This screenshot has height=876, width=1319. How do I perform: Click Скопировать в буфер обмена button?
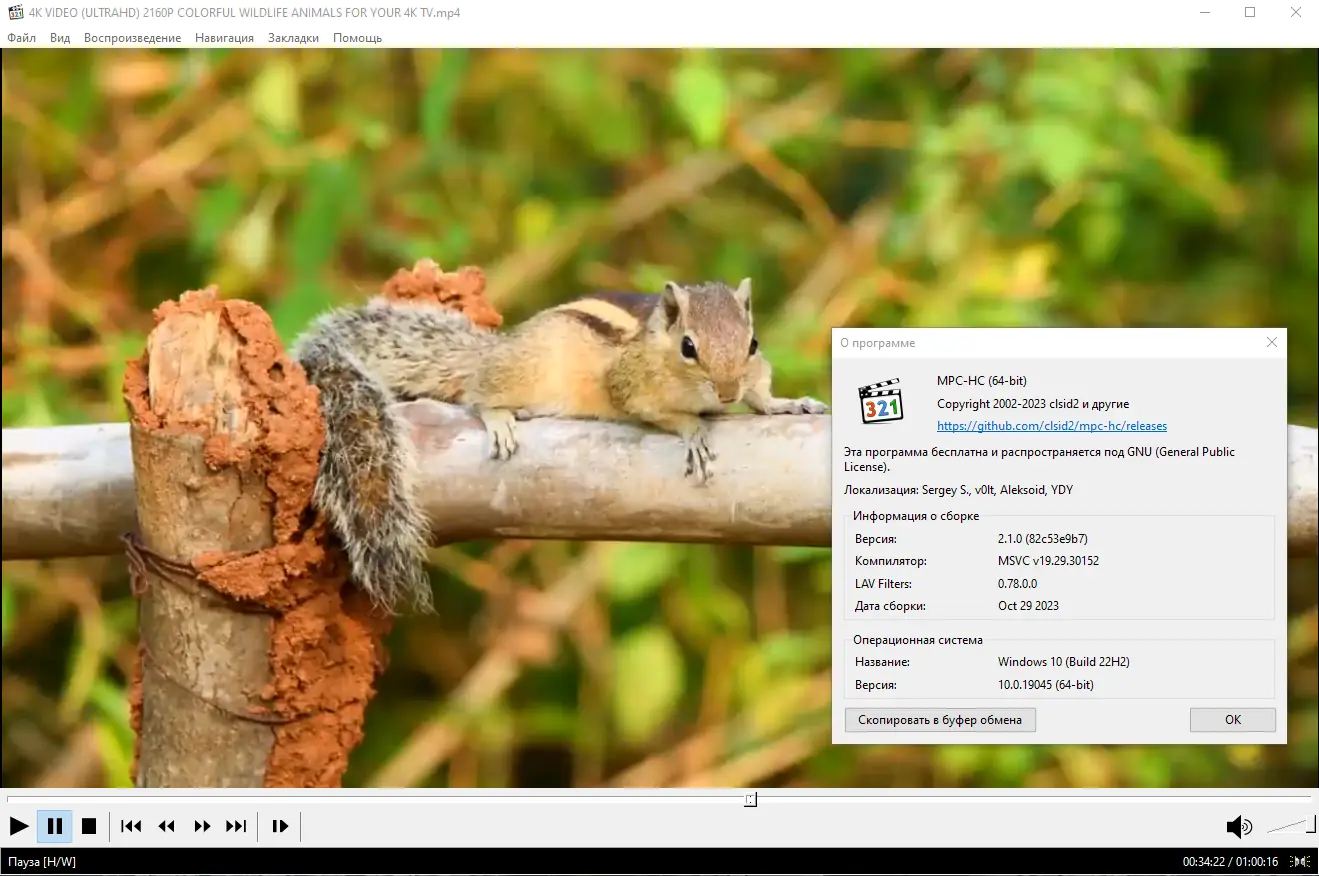click(x=940, y=720)
